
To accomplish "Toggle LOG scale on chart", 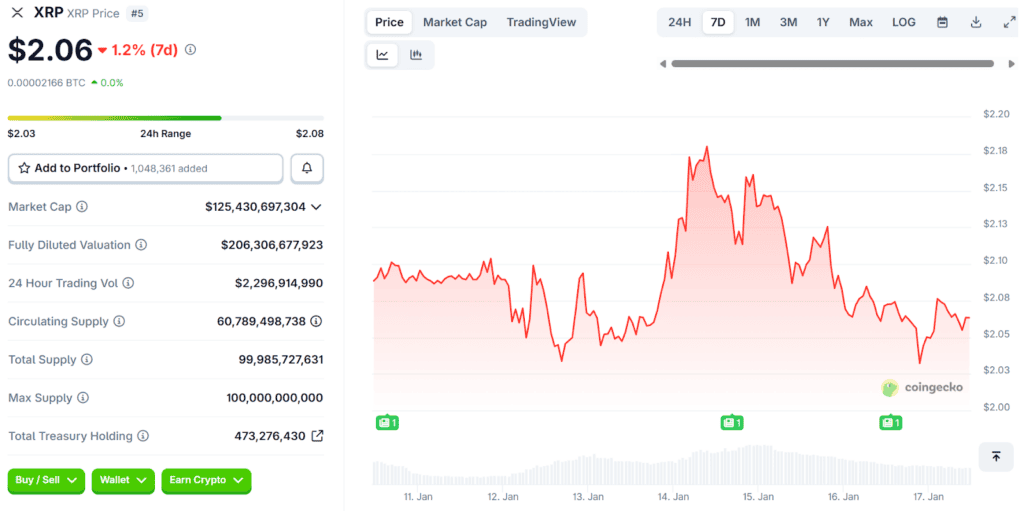I will (x=903, y=22).
